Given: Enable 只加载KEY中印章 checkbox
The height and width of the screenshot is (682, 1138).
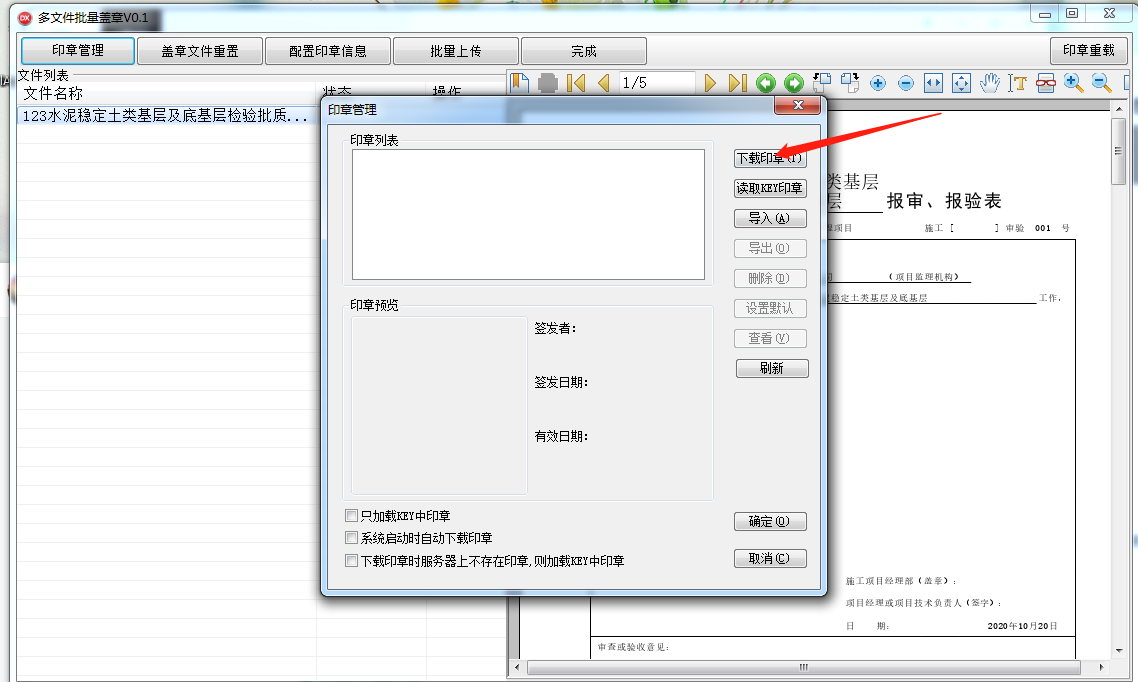Looking at the screenshot, I should 351,516.
